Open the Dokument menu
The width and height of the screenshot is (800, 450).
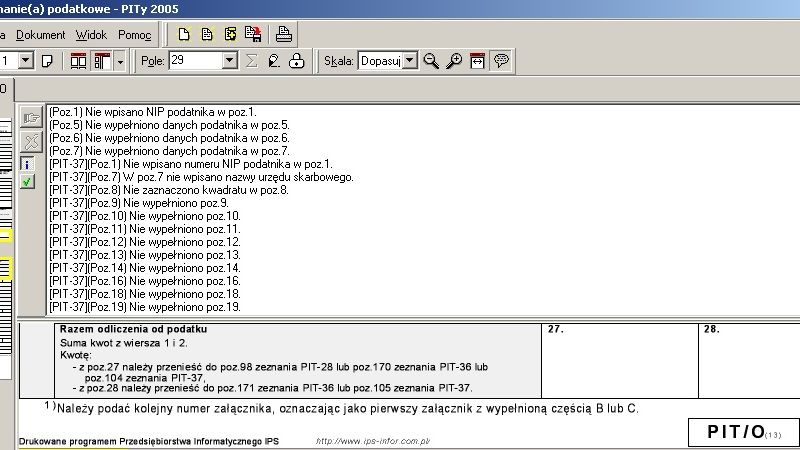[x=40, y=35]
